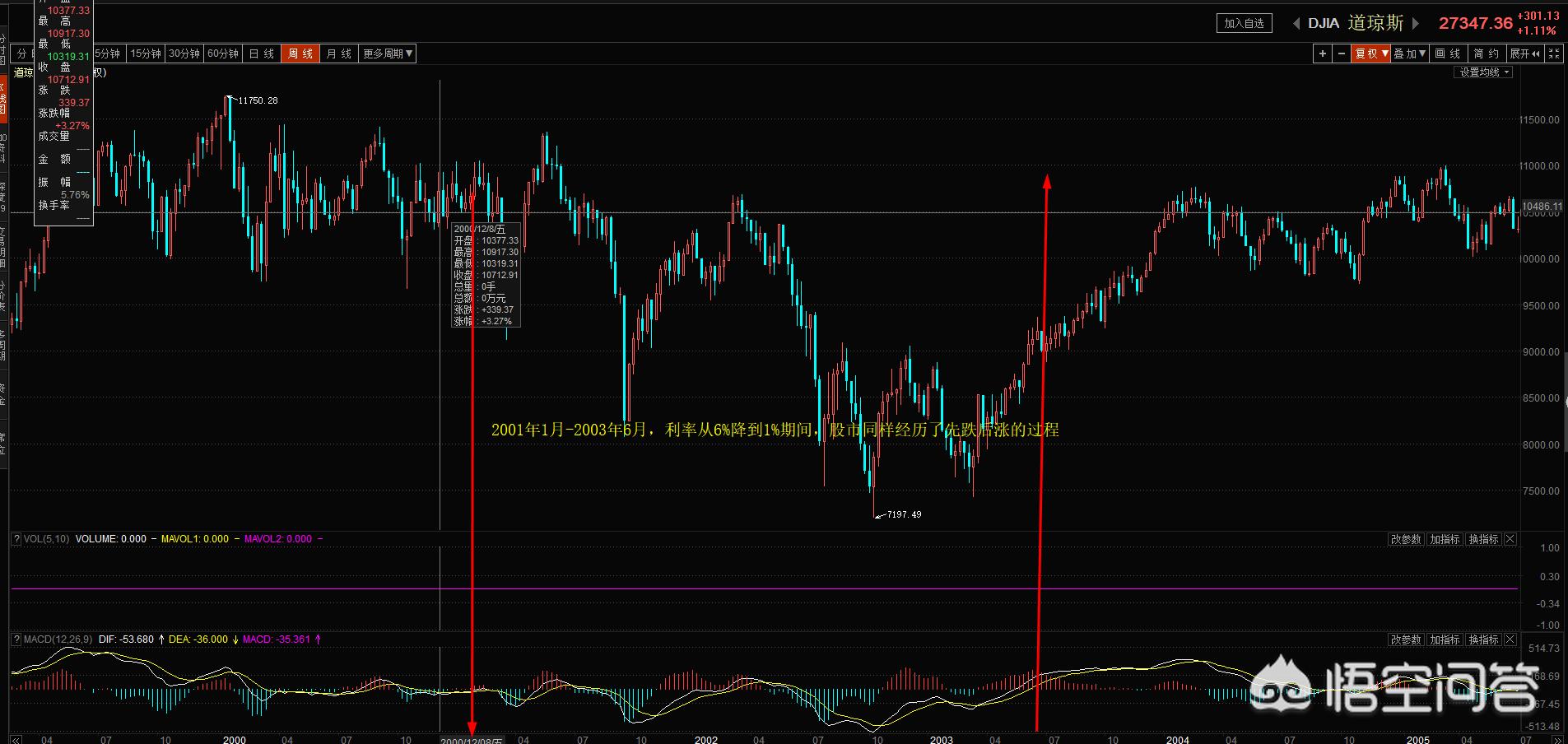The image size is (1568, 744).
Task: Click the 振幅 5.76% value in info panel
Action: pyautogui.click(x=75, y=195)
